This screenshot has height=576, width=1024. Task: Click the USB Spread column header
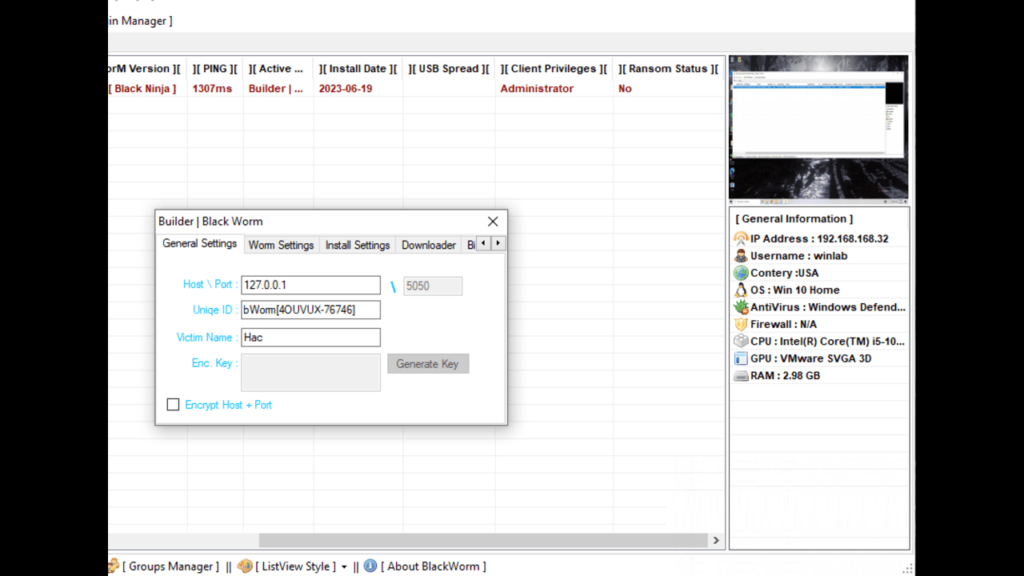point(449,69)
